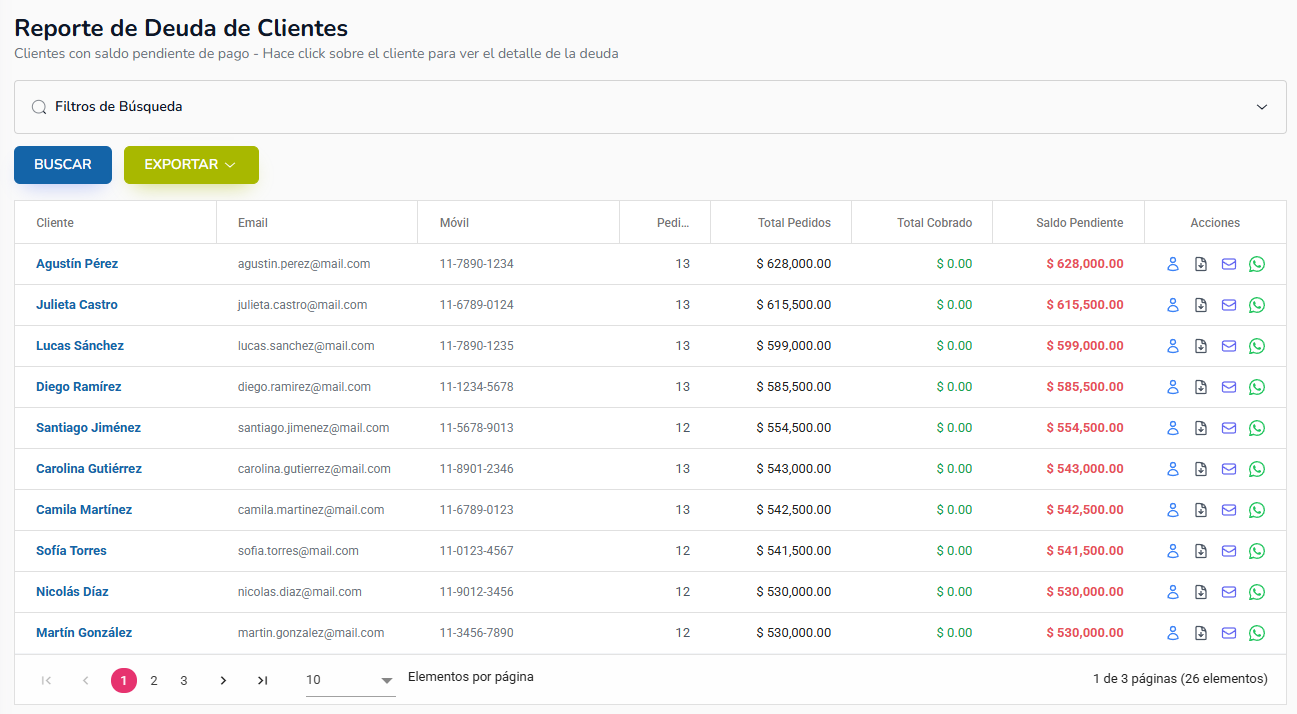This screenshot has width=1297, height=714.
Task: Select page 1 in pagination
Action: tap(124, 681)
